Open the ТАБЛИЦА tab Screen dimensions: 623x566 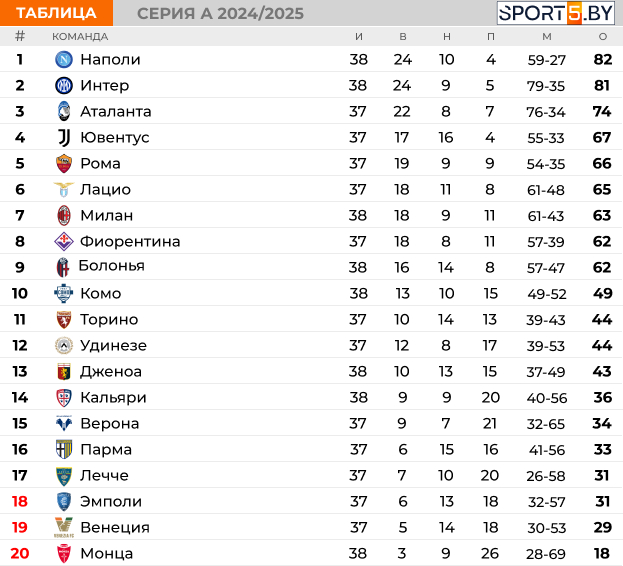pos(56,13)
